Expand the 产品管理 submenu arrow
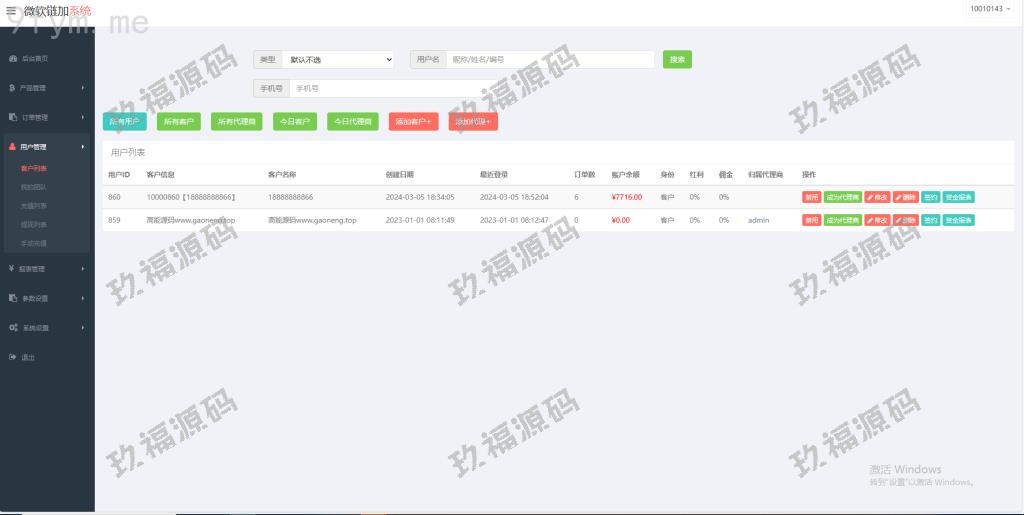This screenshot has width=1024, height=515. pyautogui.click(x=83, y=88)
